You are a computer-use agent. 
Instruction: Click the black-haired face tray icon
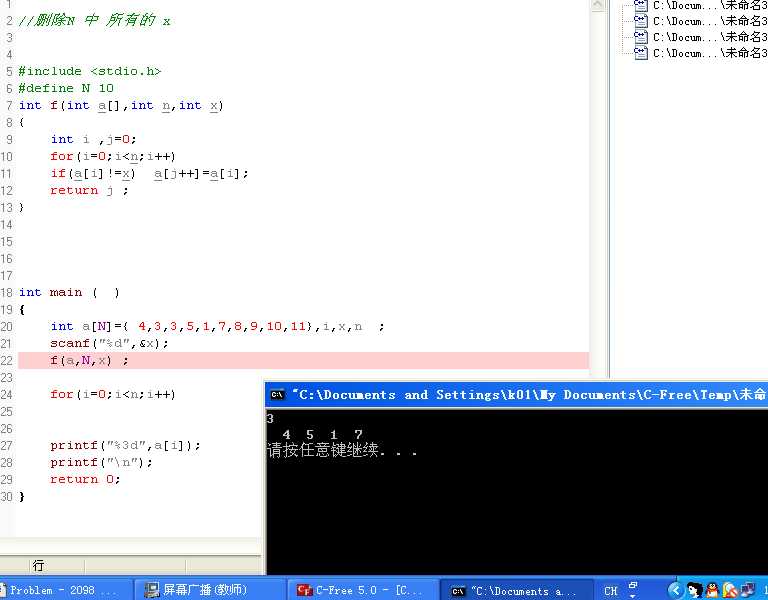pos(694,590)
